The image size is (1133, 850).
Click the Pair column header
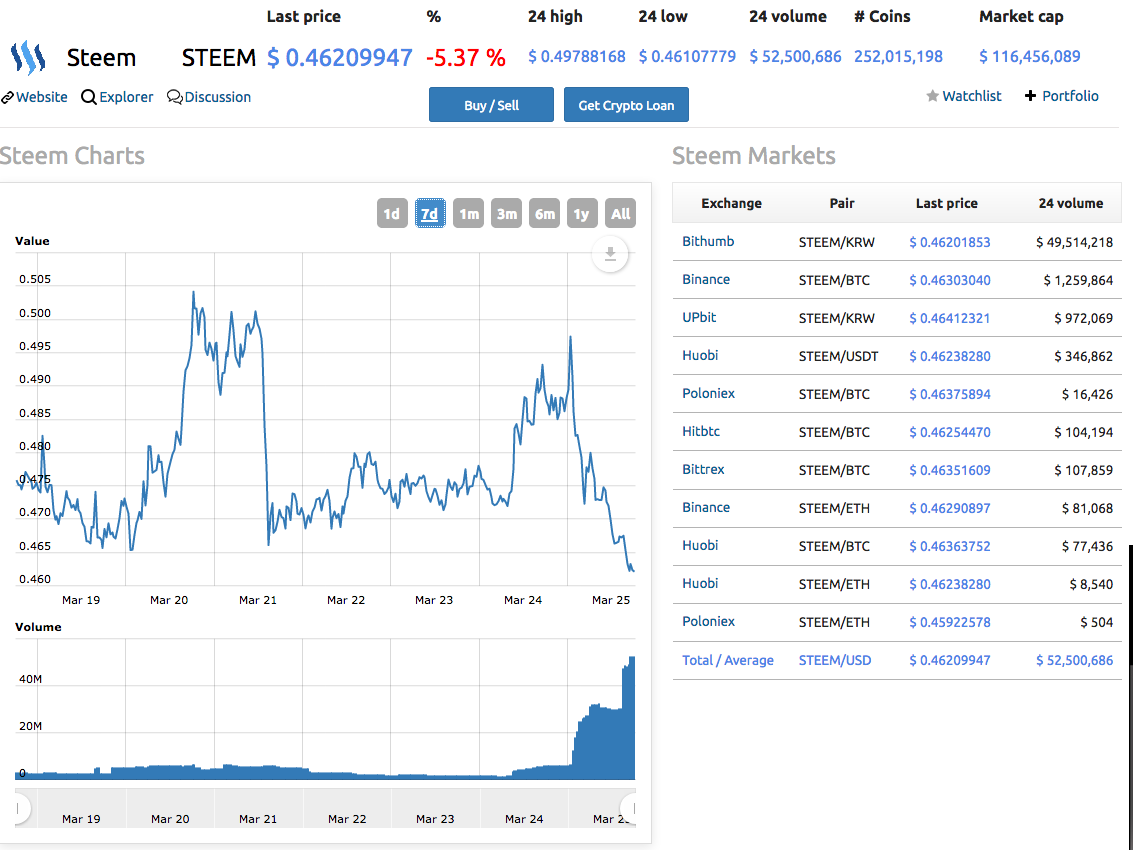coord(842,203)
